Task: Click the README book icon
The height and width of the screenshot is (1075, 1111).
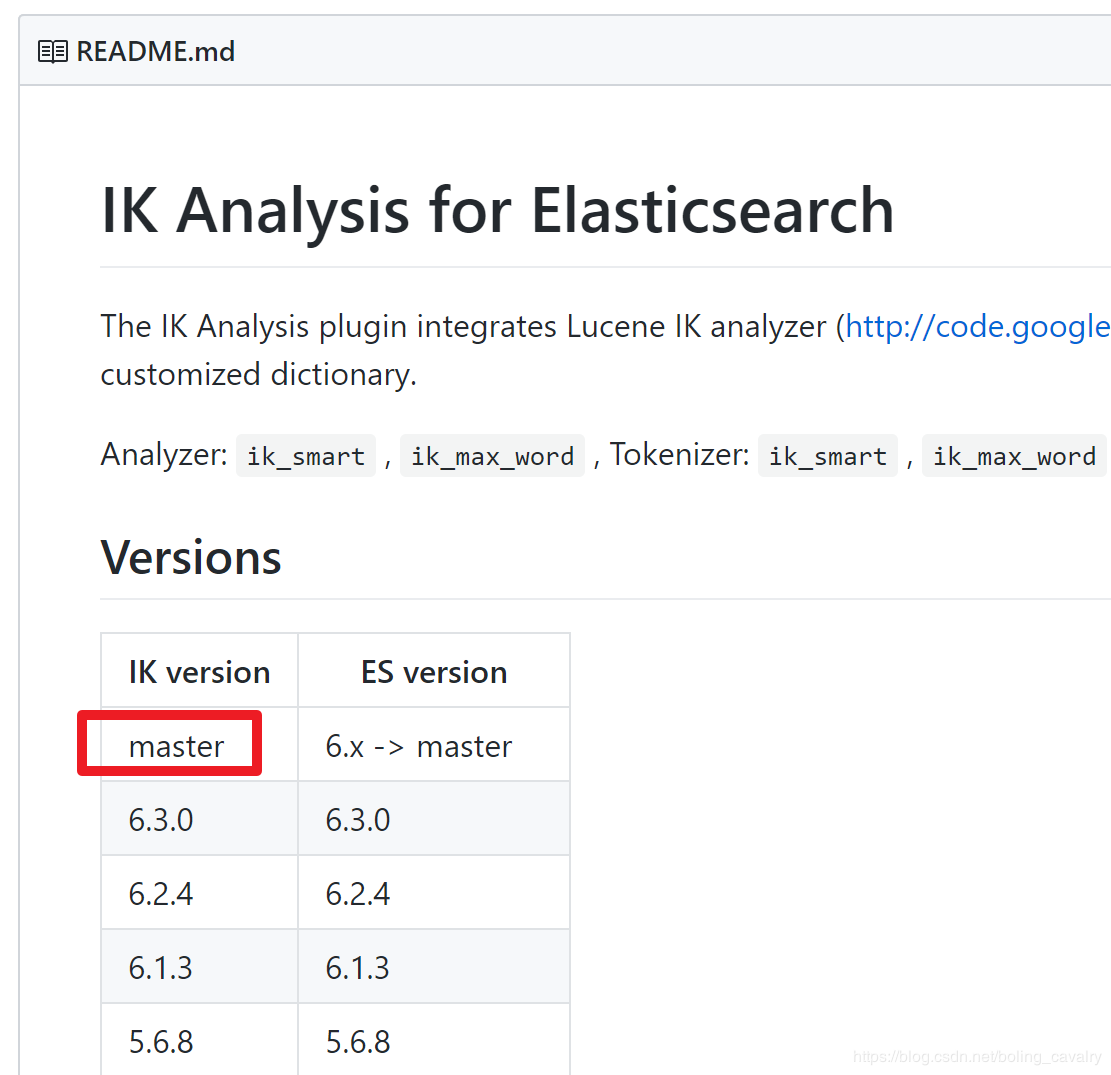Action: [x=52, y=52]
